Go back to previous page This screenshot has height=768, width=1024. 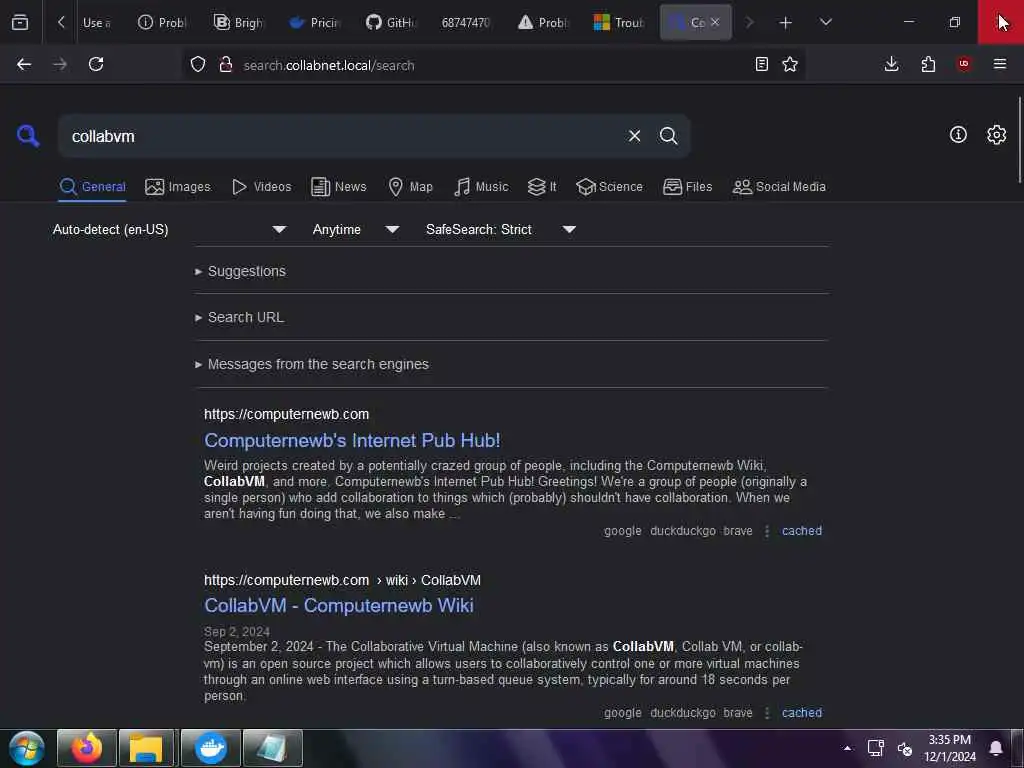24,64
